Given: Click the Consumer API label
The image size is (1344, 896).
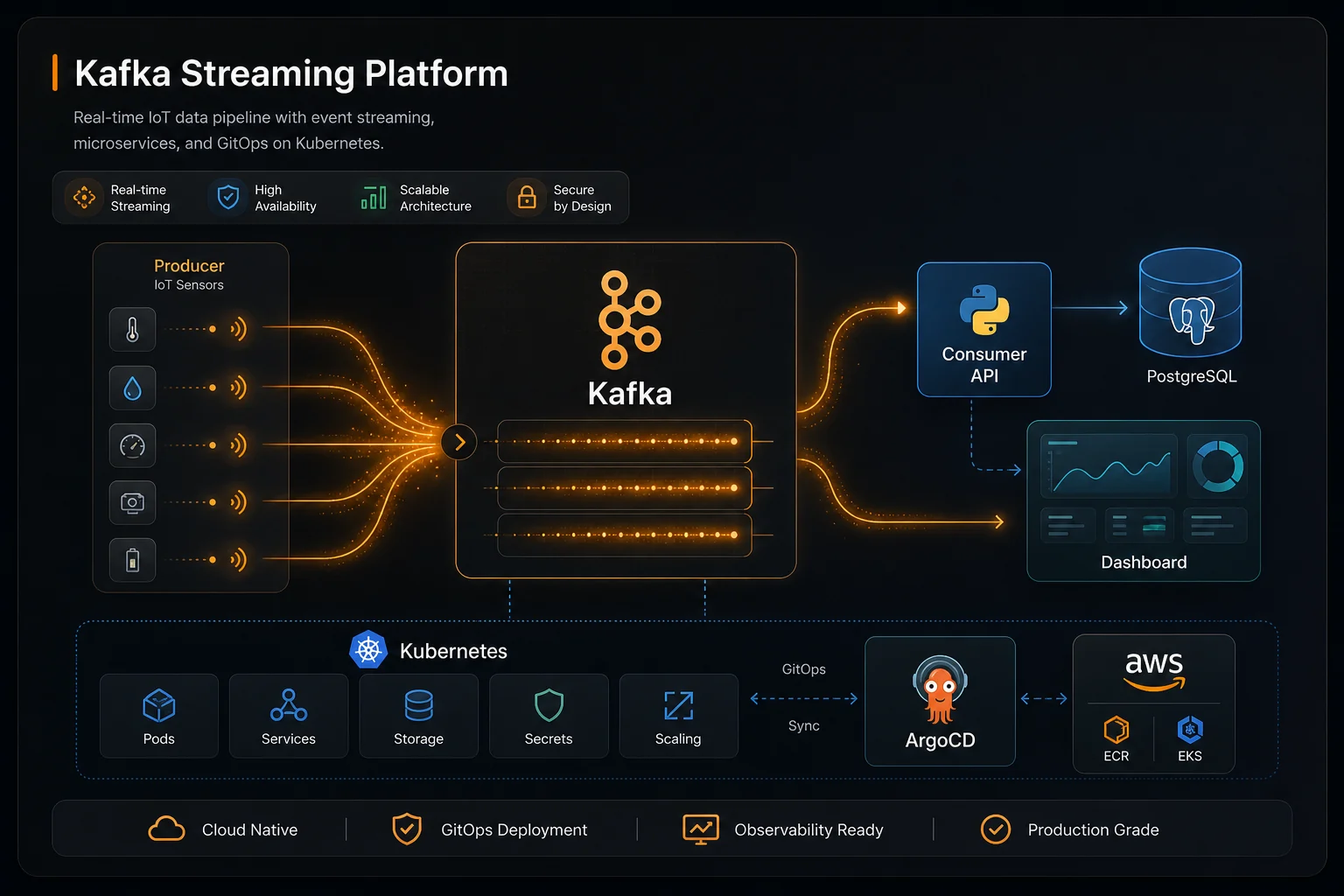Looking at the screenshot, I should click(984, 365).
